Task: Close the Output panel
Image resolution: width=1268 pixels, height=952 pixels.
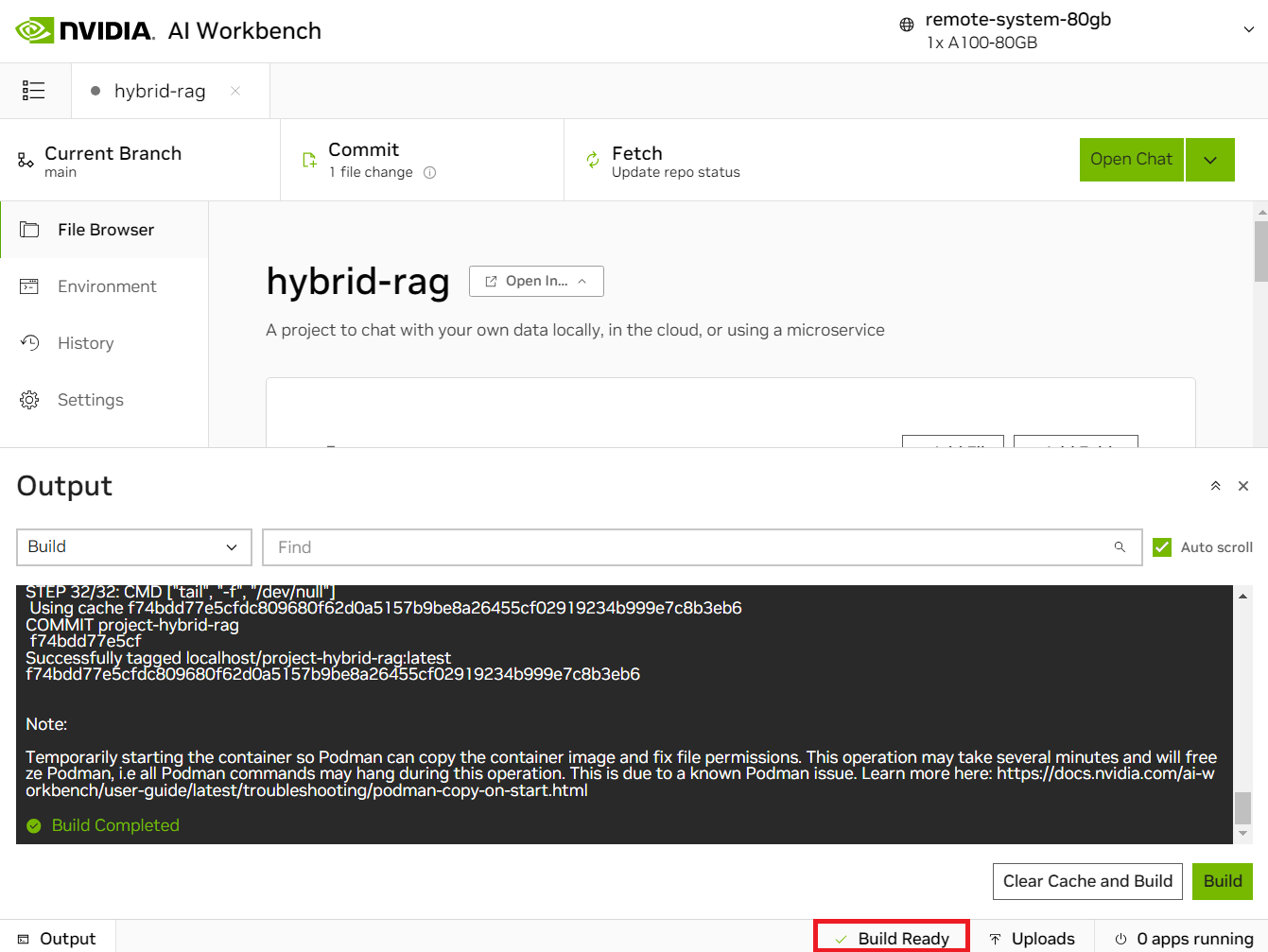Action: click(1243, 486)
